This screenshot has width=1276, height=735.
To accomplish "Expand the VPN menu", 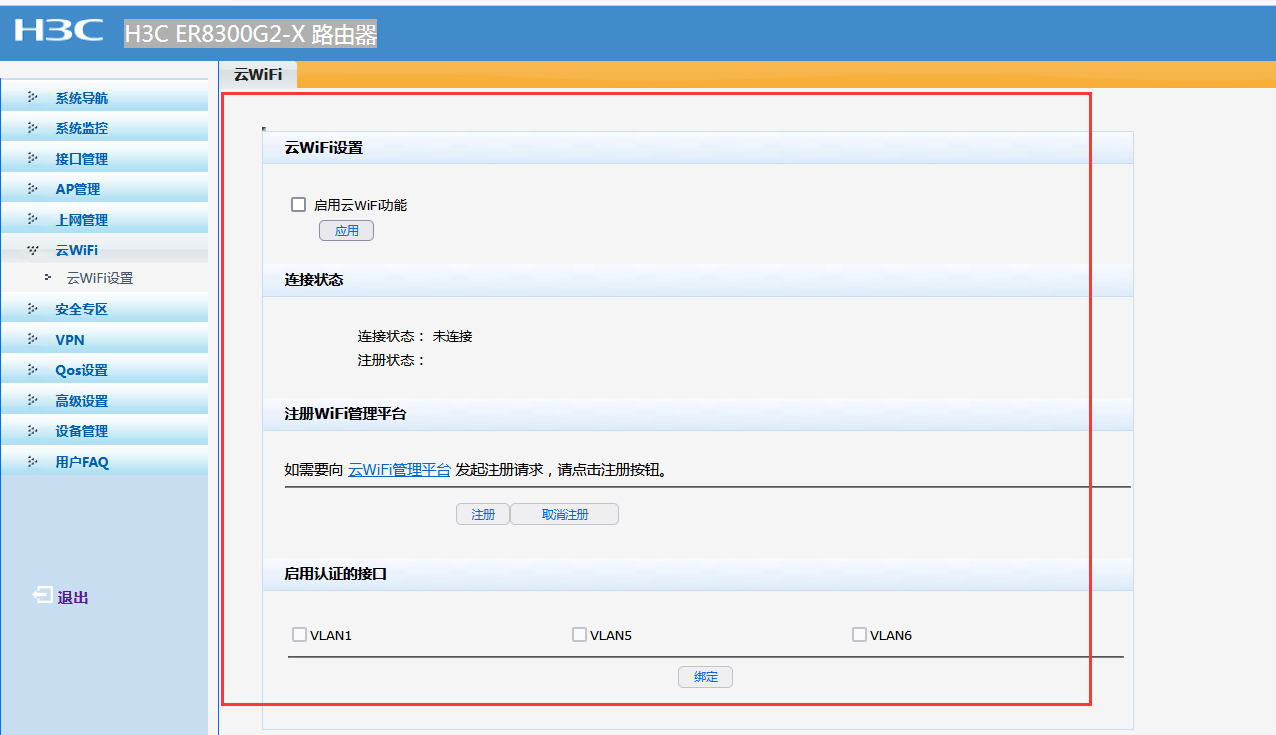I will (104, 340).
